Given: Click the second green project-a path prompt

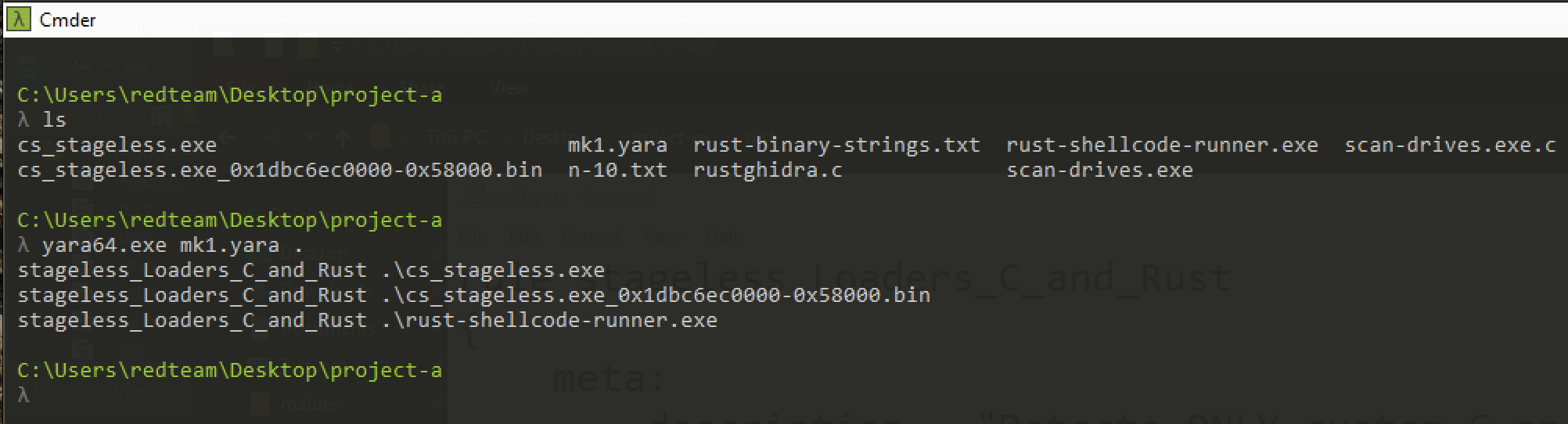Looking at the screenshot, I should pos(229,221).
